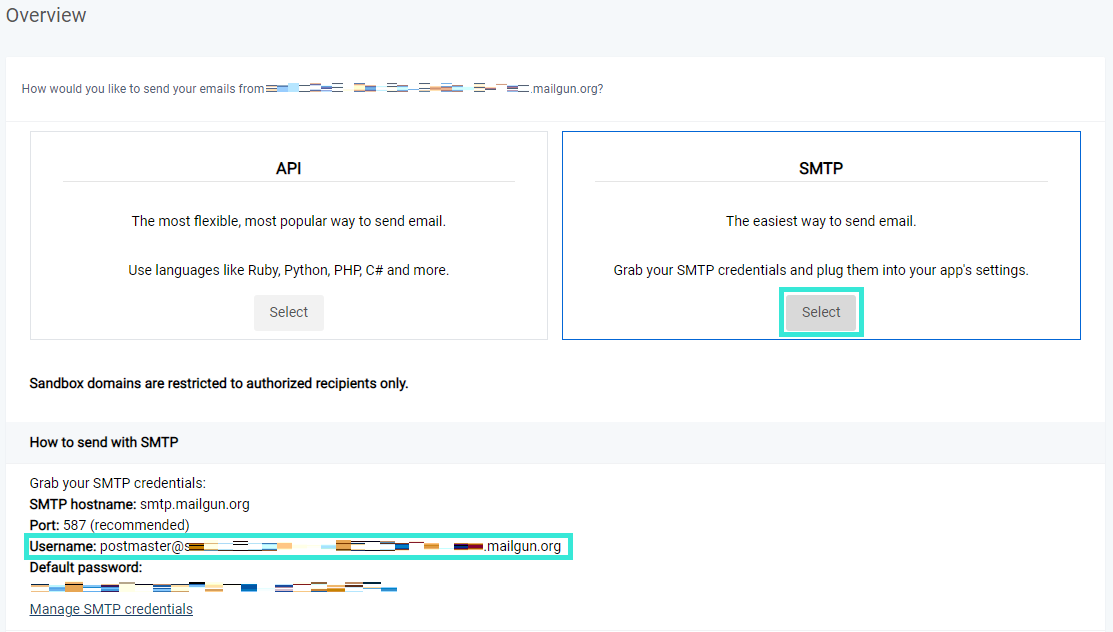1113x632 pixels.
Task: Click 'Grab your SMTP credentials:' line
Action: (117, 484)
